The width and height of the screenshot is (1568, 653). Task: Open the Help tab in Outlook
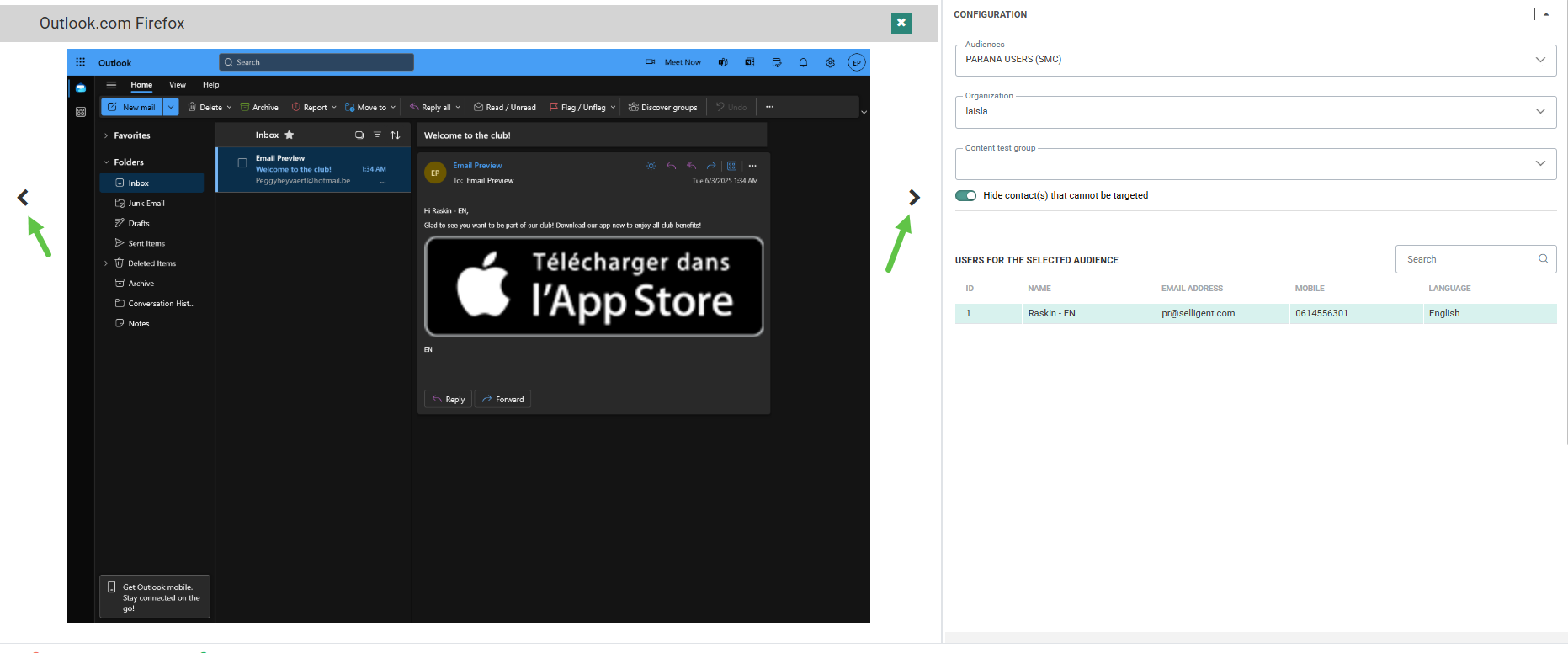click(210, 85)
